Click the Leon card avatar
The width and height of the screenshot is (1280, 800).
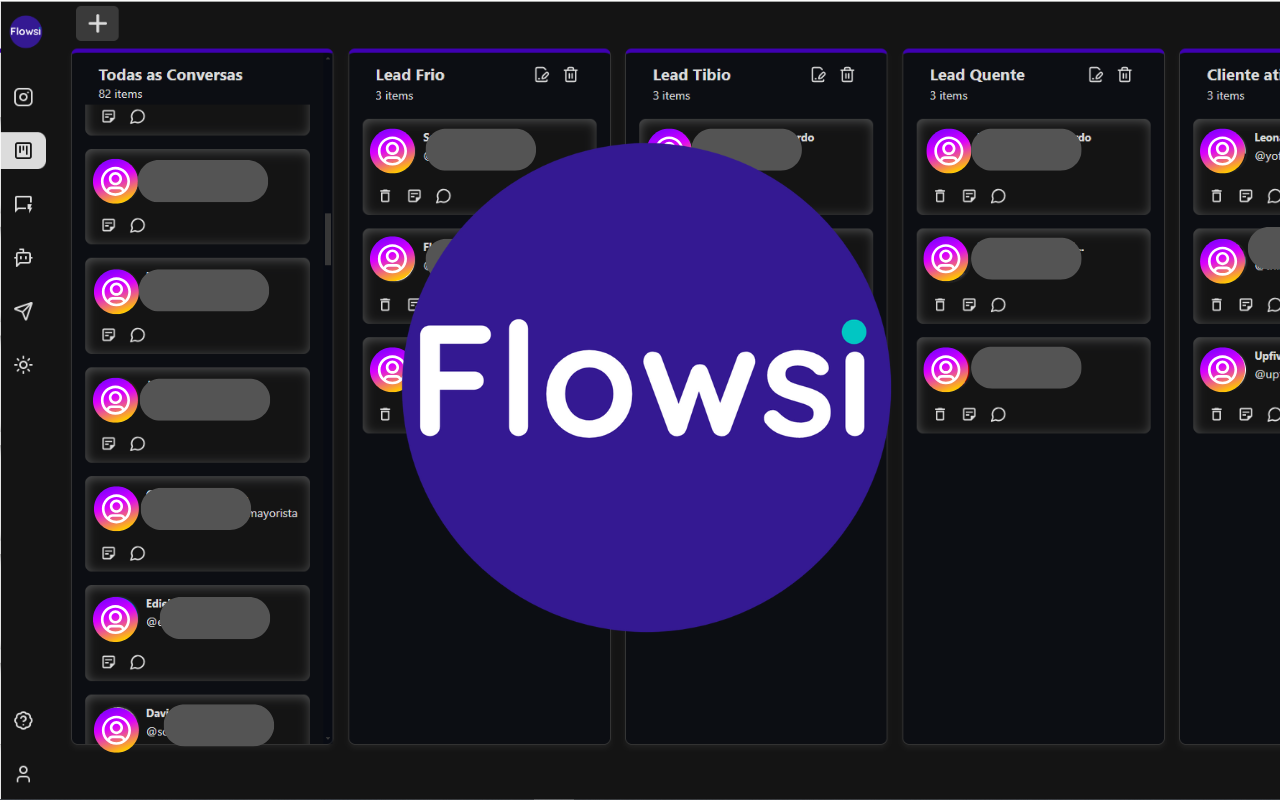tap(1222, 151)
